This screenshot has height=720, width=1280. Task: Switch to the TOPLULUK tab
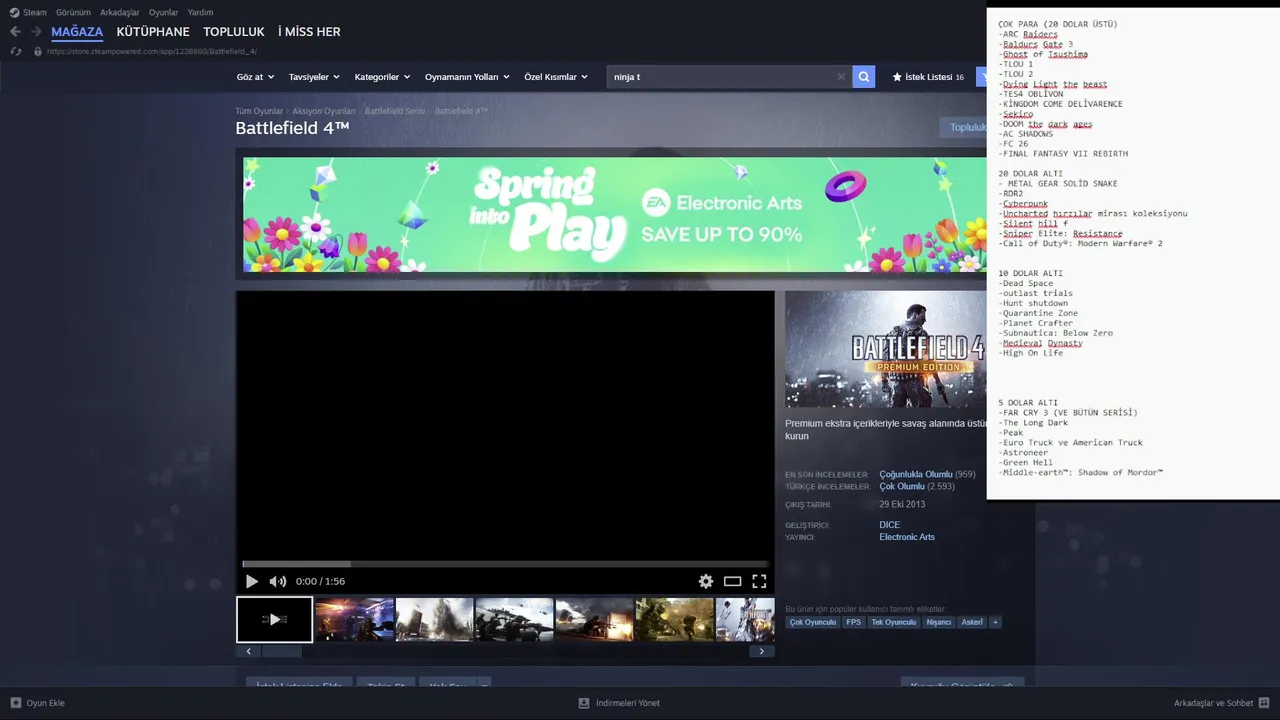click(x=234, y=32)
